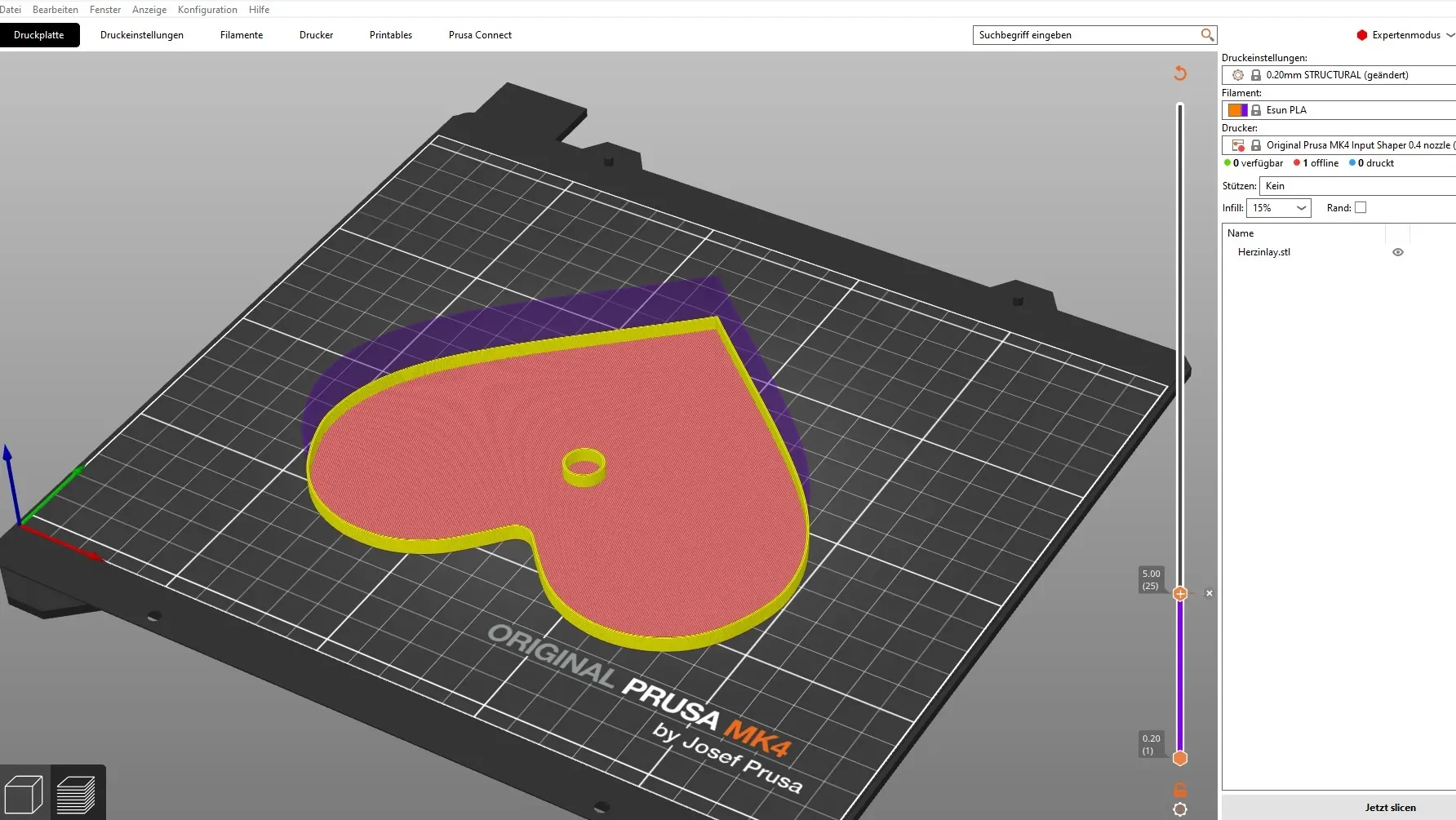Screen dimensions: 1456x820
Task: Click the Name column header
Action: (x=1241, y=233)
